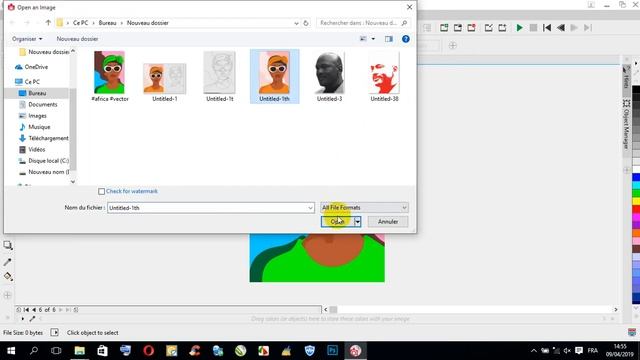The width and height of the screenshot is (640, 360).
Task: Open the Hints docker tab
Action: point(626,78)
